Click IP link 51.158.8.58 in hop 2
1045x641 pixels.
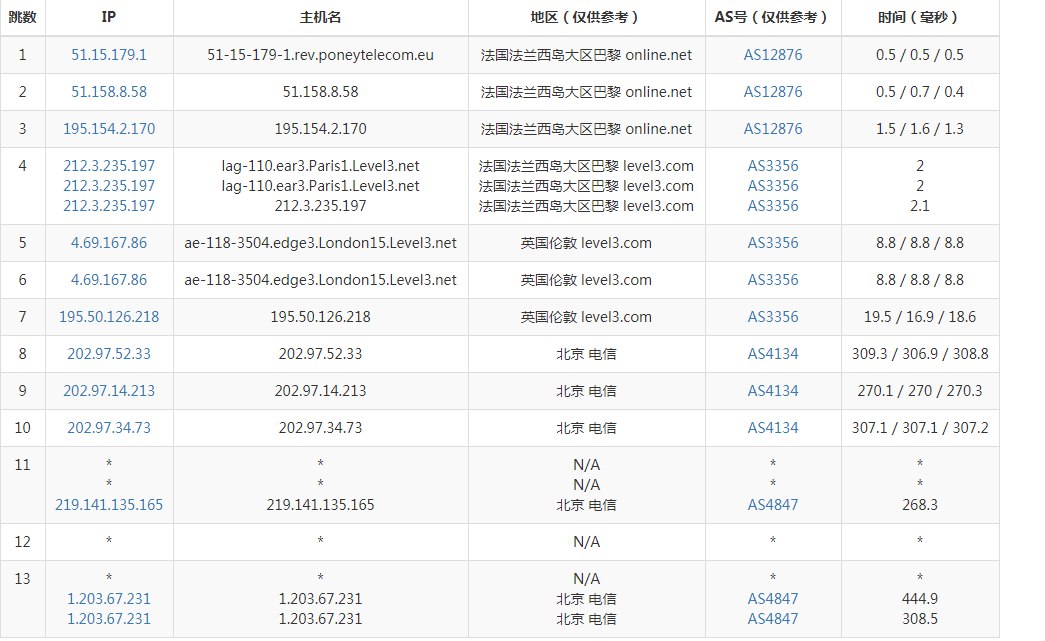click(x=109, y=92)
